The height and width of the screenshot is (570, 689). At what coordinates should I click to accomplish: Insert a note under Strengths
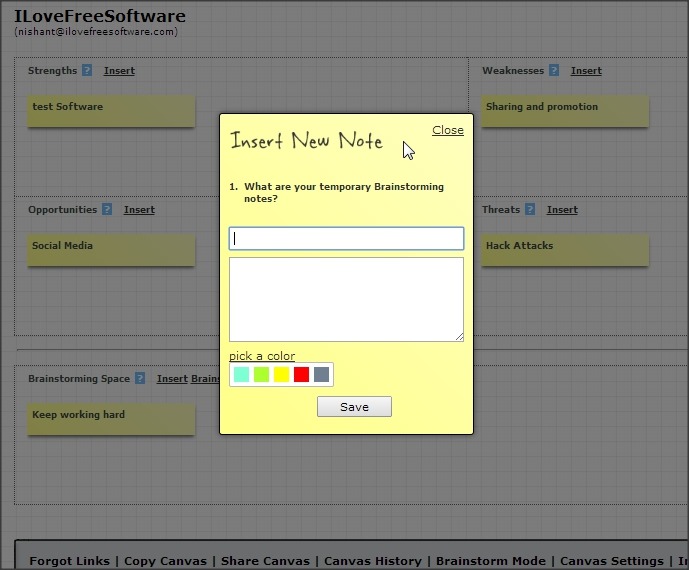(119, 71)
